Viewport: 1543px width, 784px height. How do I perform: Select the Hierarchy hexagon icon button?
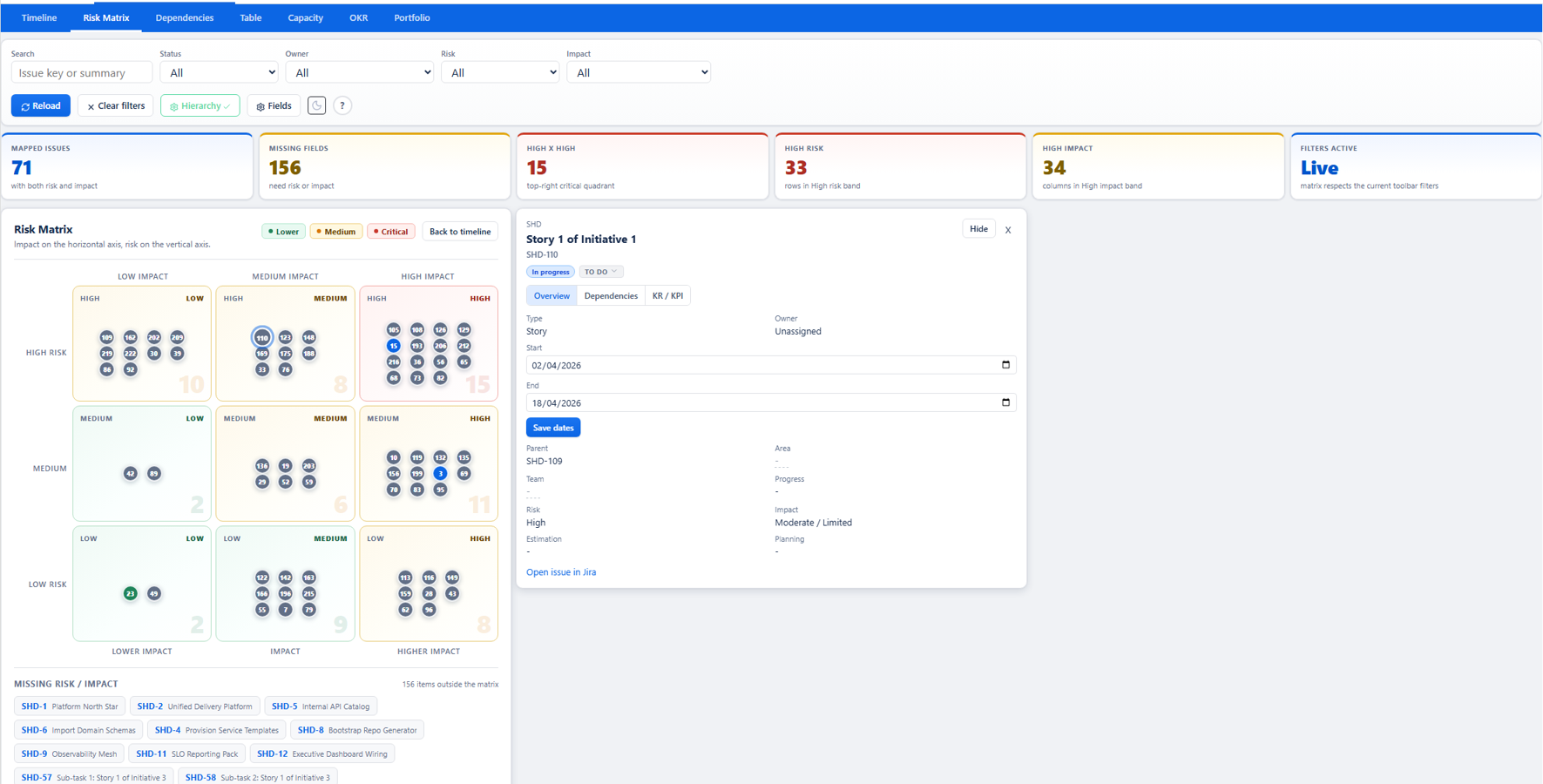200,105
